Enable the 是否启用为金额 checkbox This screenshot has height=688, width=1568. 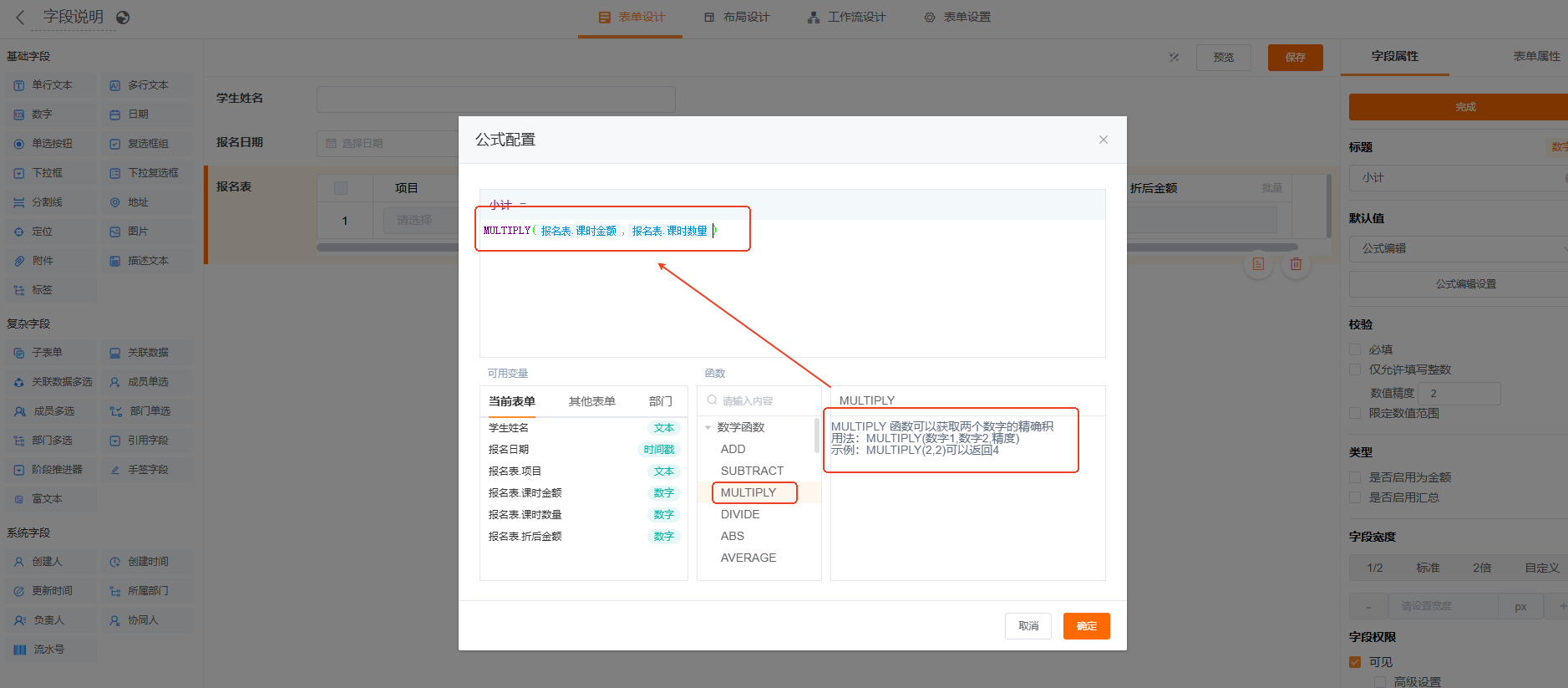[1355, 477]
